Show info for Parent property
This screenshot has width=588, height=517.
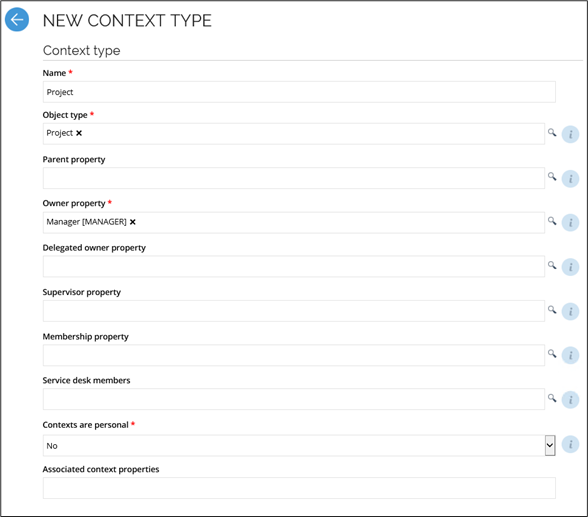(x=570, y=178)
